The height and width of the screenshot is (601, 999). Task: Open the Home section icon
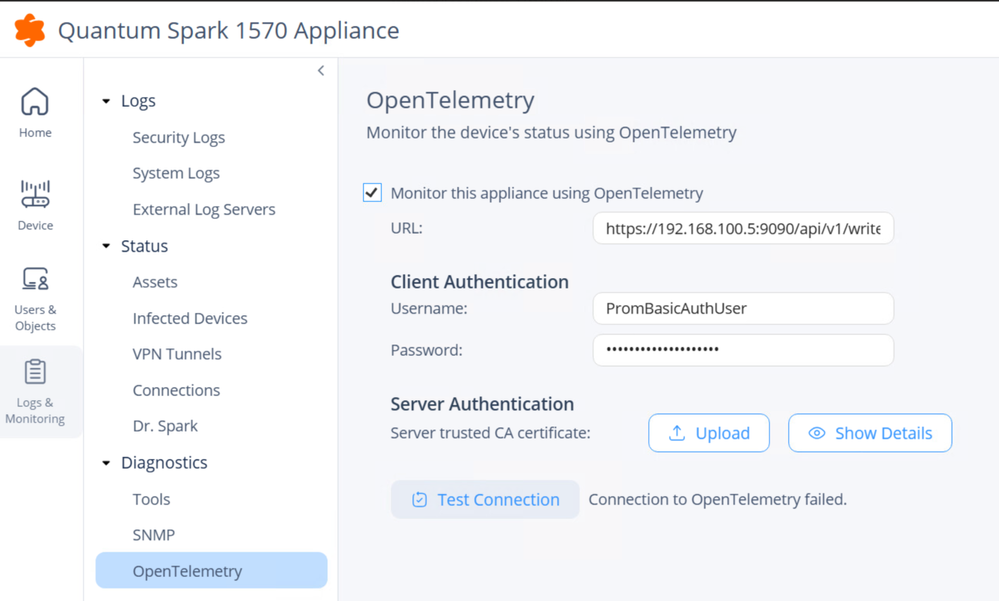(35, 102)
